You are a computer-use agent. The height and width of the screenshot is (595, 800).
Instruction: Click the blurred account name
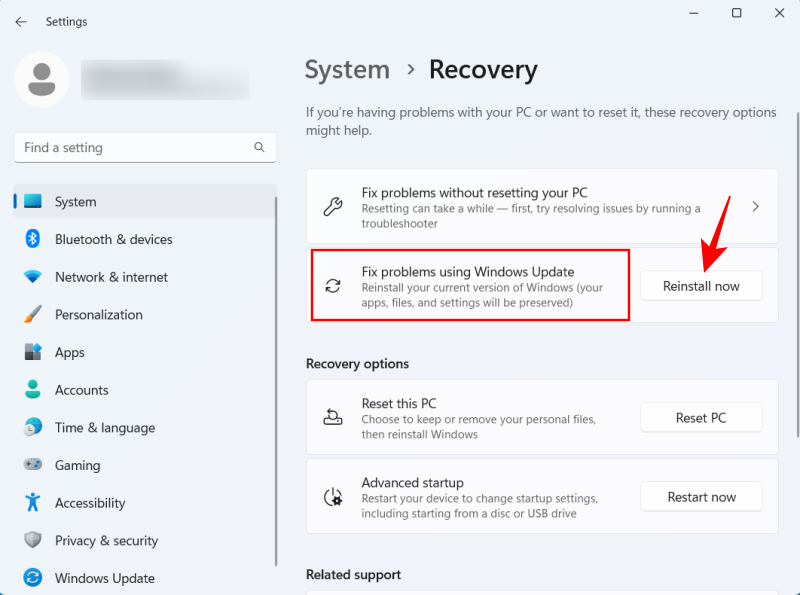(x=165, y=79)
